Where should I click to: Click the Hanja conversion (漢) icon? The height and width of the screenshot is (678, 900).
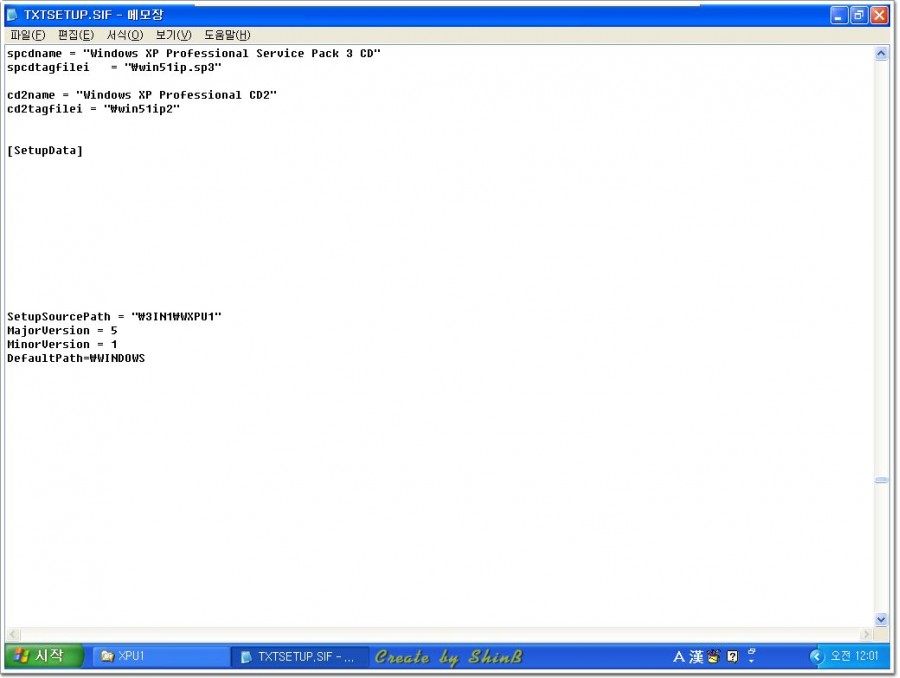click(x=696, y=657)
